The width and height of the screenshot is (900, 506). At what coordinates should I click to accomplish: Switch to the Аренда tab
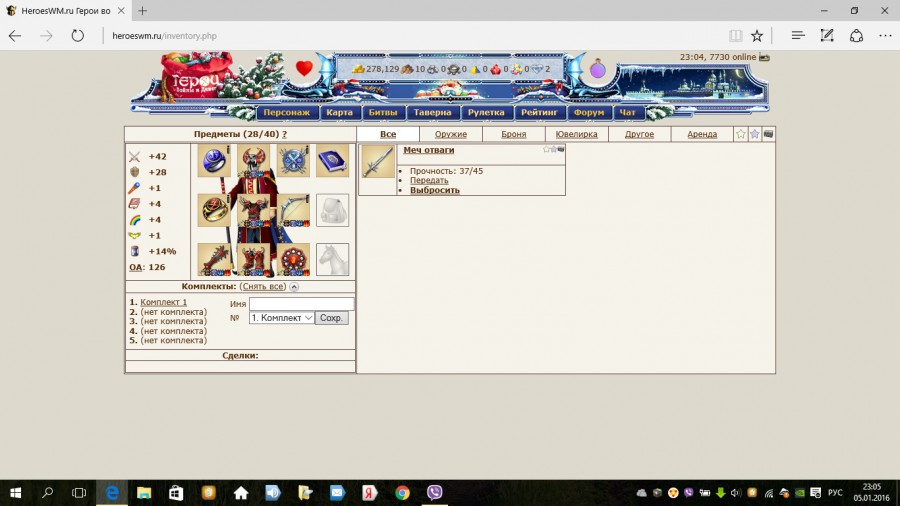coord(702,134)
